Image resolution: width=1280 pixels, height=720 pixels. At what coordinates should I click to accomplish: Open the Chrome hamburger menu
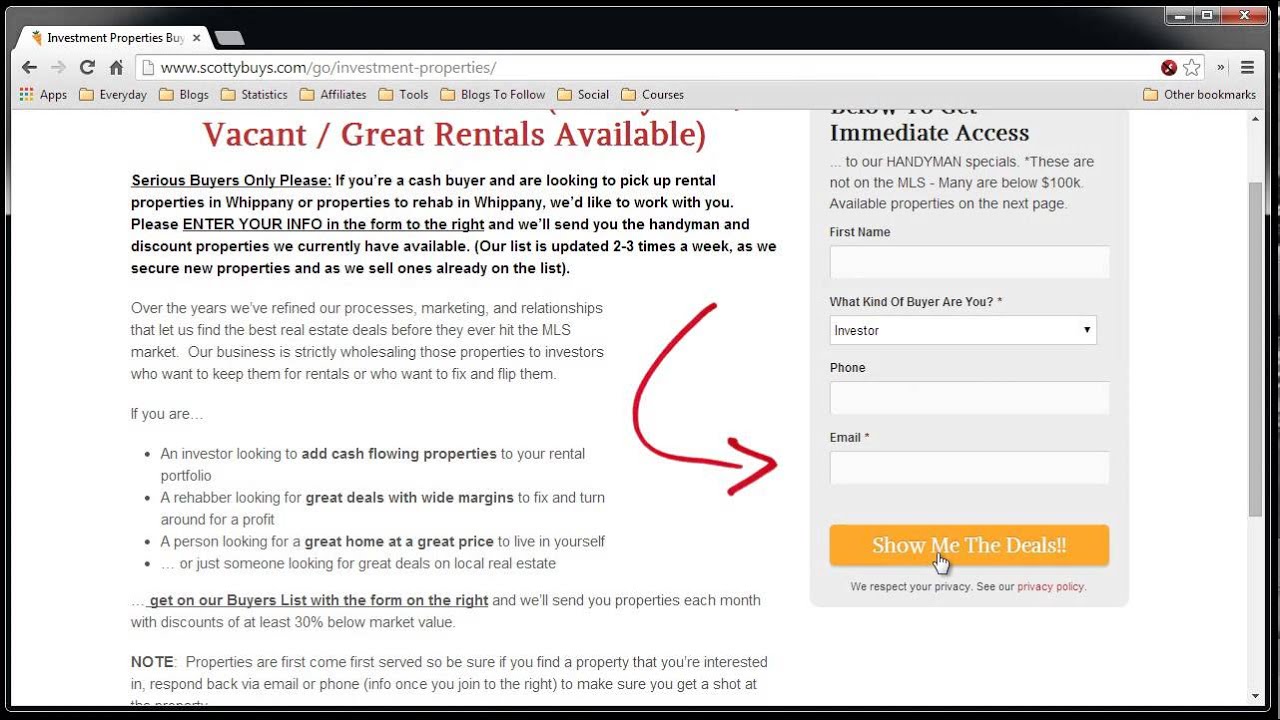[1247, 67]
